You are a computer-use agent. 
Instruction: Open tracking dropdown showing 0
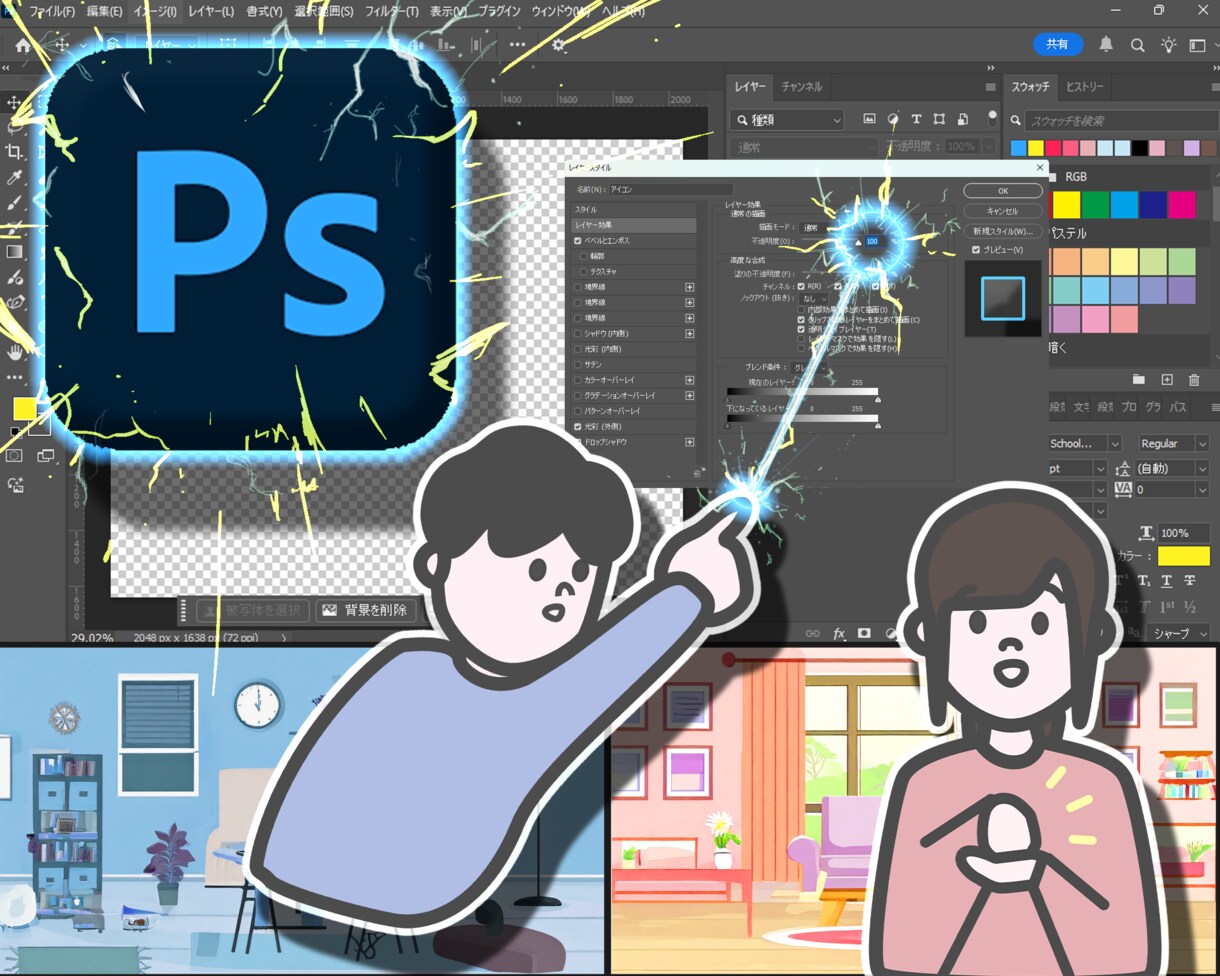point(1173,490)
